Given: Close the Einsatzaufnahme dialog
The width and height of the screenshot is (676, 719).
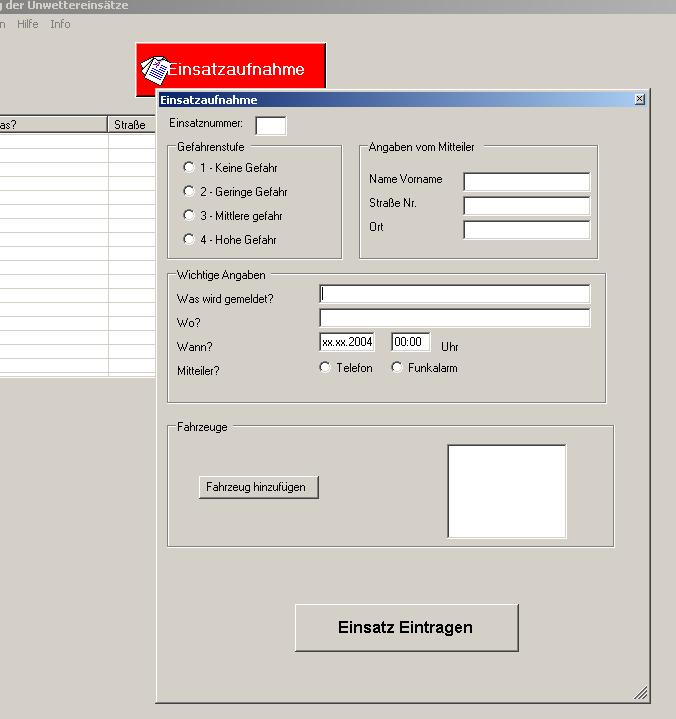Looking at the screenshot, I should click(640, 99).
